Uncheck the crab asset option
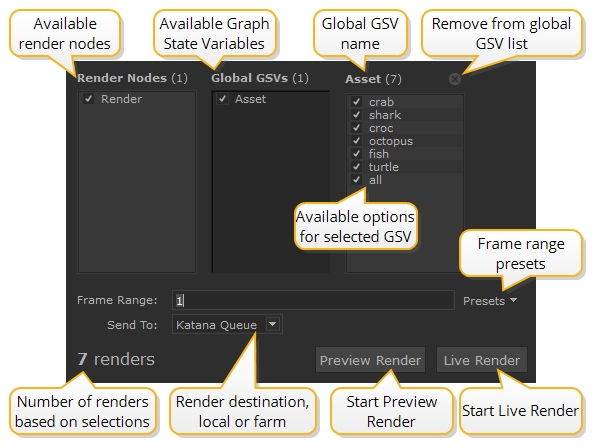Viewport: 596px width, 448px height. [x=356, y=101]
